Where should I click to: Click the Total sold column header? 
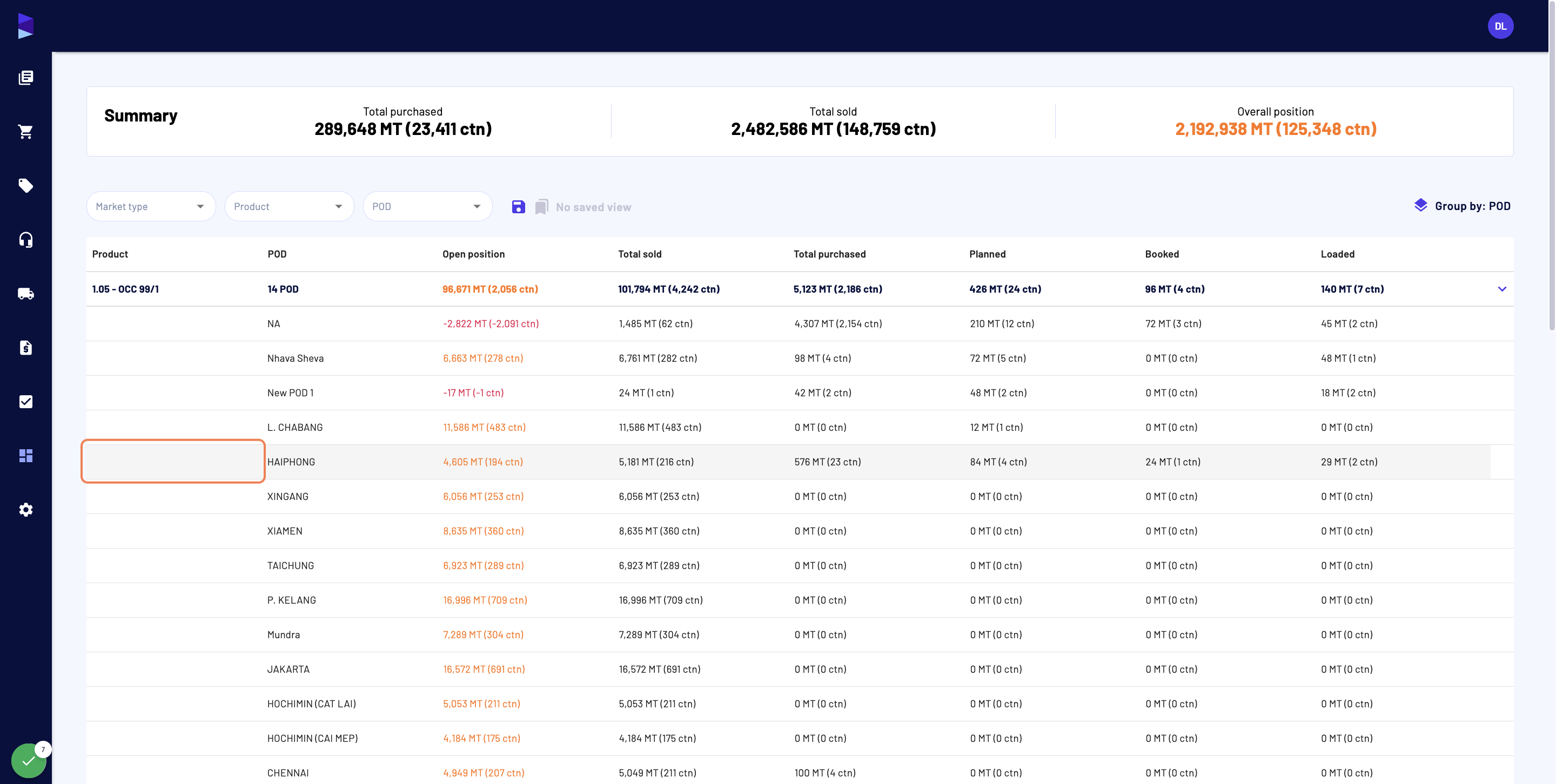(640, 254)
